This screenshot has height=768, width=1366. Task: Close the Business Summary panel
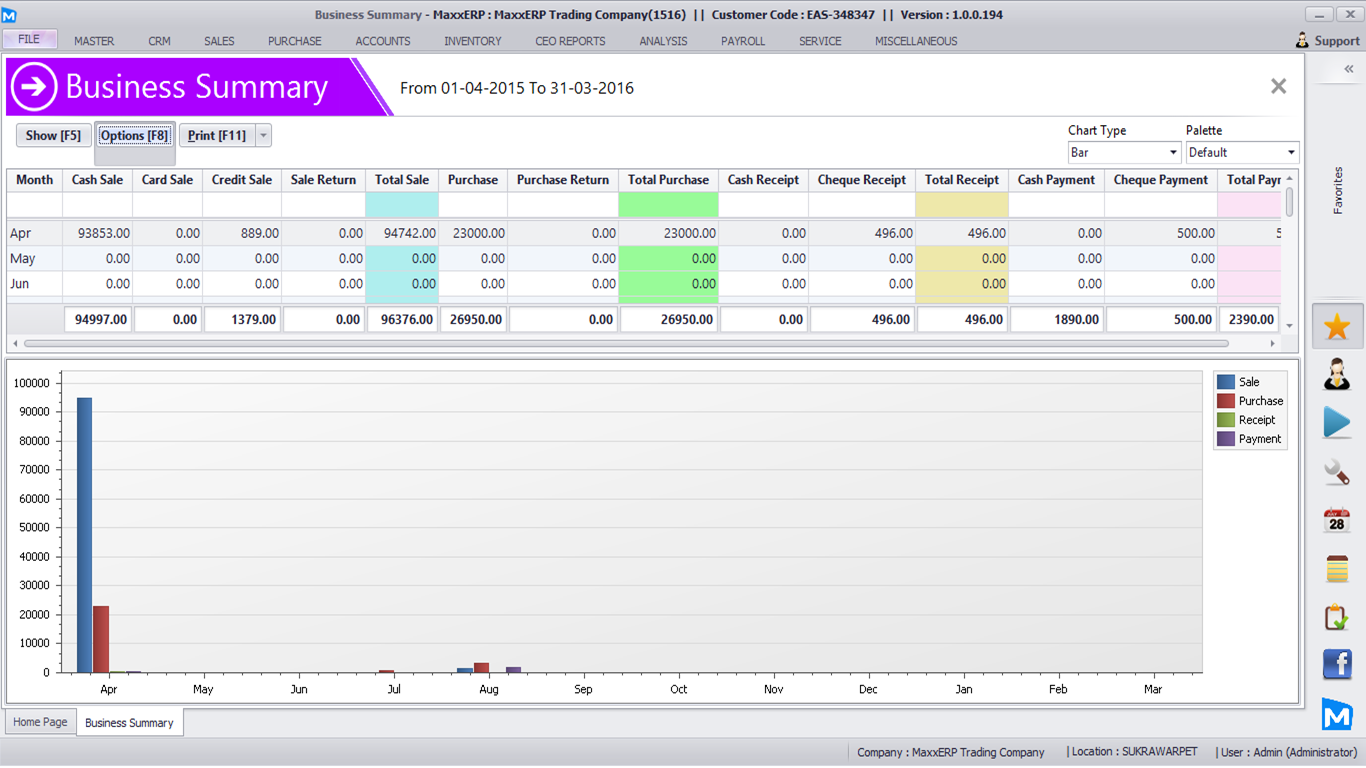click(1278, 87)
